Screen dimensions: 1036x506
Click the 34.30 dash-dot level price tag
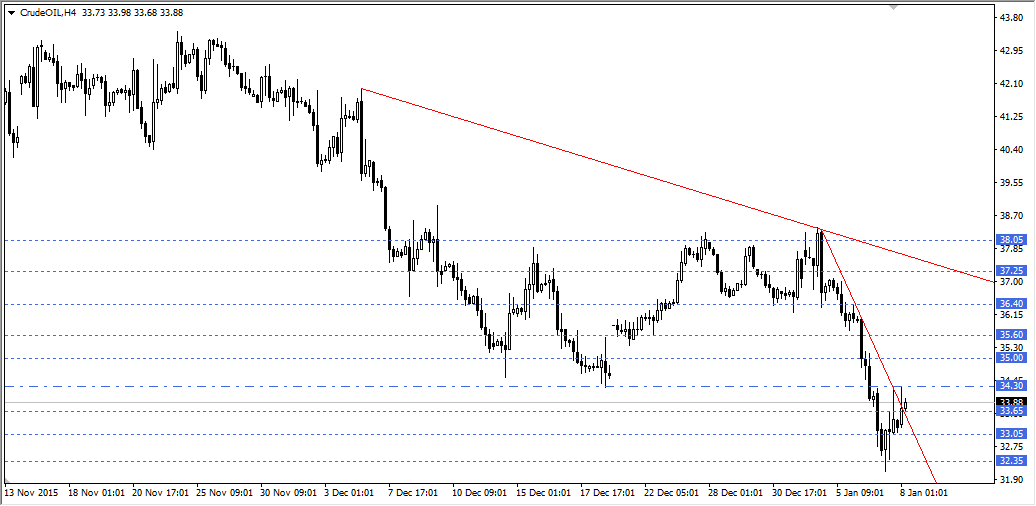tap(1011, 386)
